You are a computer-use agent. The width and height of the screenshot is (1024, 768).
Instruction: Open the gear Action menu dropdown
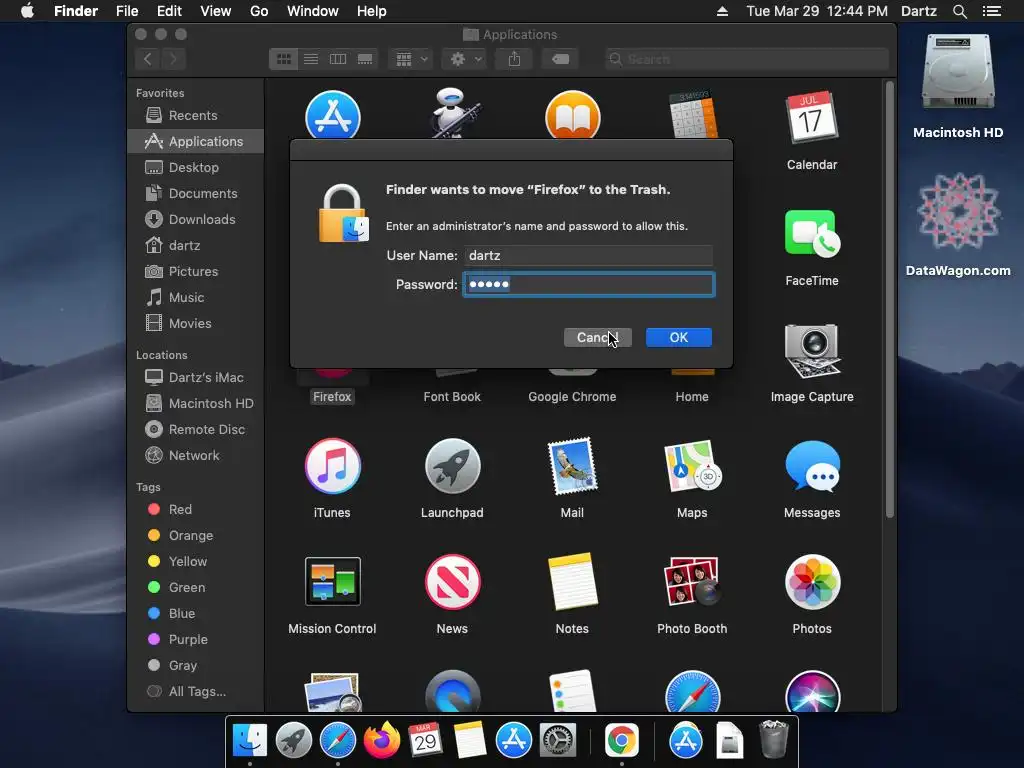click(x=465, y=59)
